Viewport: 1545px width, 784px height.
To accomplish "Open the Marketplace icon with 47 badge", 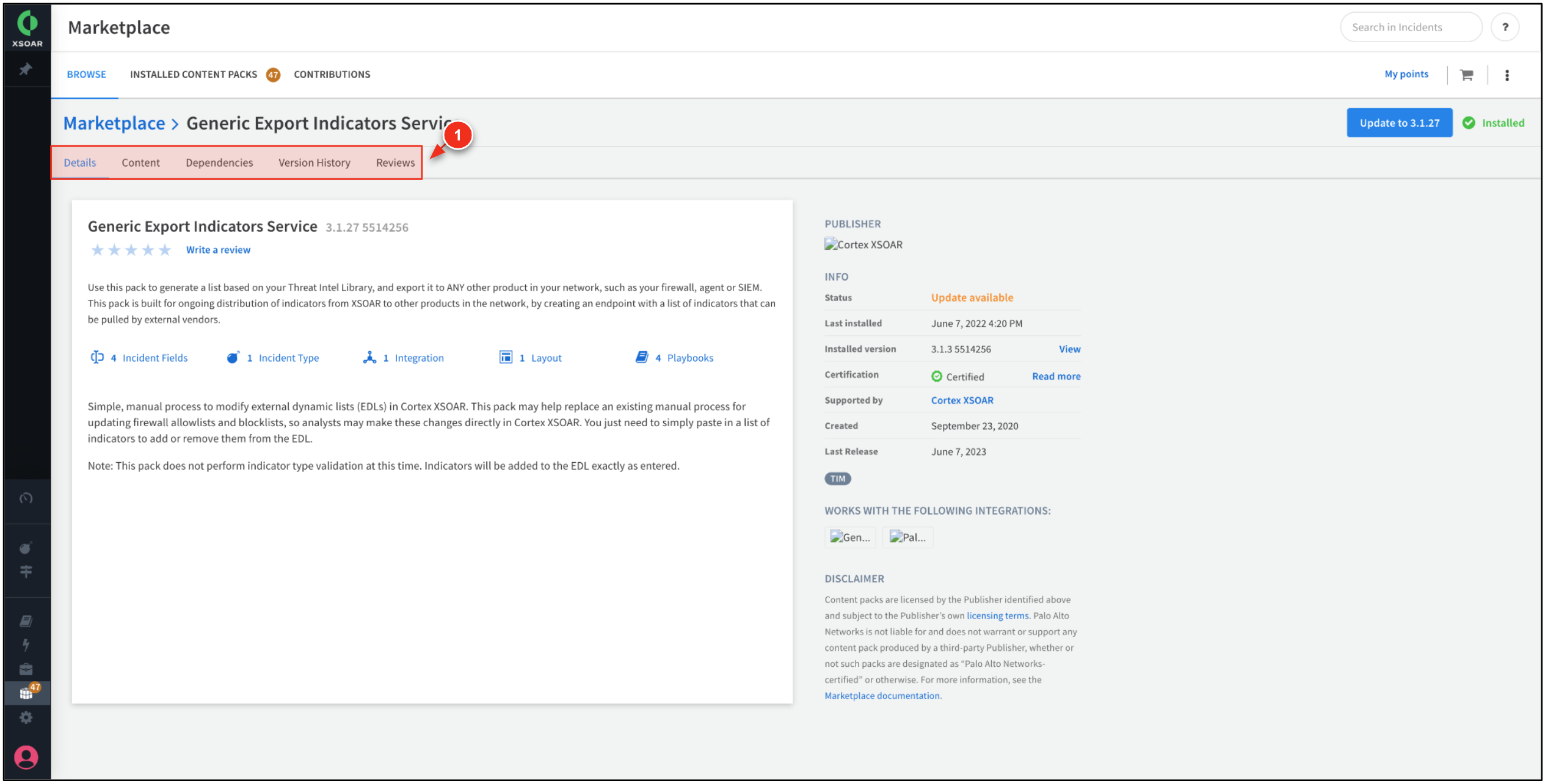I will click(27, 692).
